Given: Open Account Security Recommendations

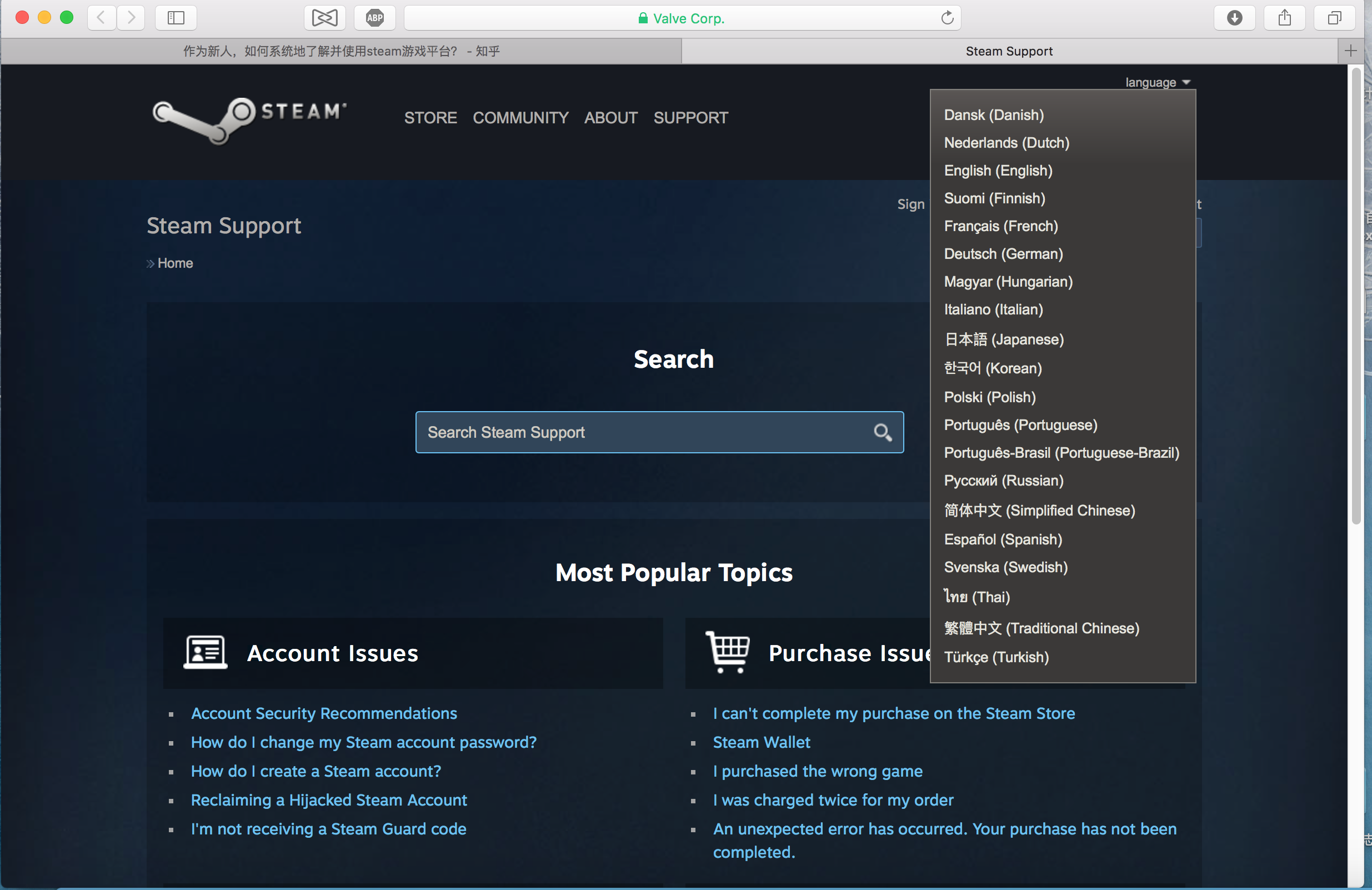Looking at the screenshot, I should click(x=324, y=713).
